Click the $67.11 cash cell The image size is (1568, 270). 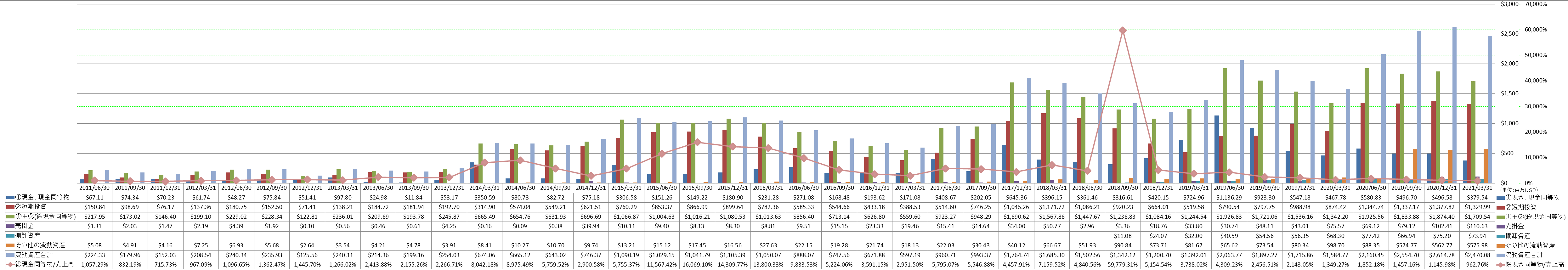(x=95, y=198)
